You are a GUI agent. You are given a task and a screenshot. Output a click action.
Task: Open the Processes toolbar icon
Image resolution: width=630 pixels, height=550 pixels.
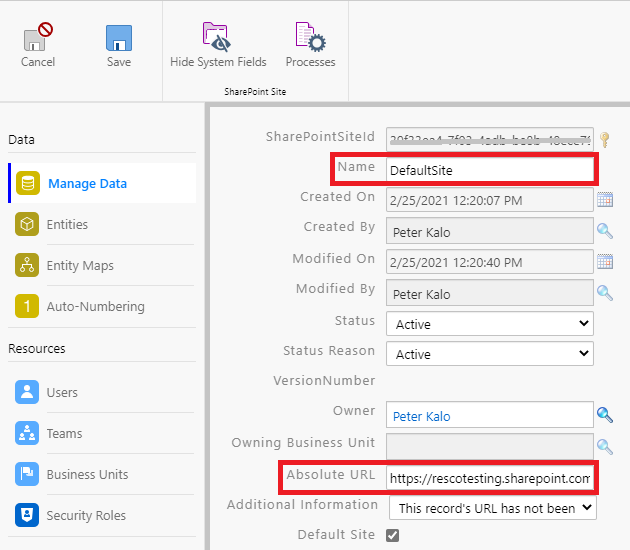pos(310,37)
